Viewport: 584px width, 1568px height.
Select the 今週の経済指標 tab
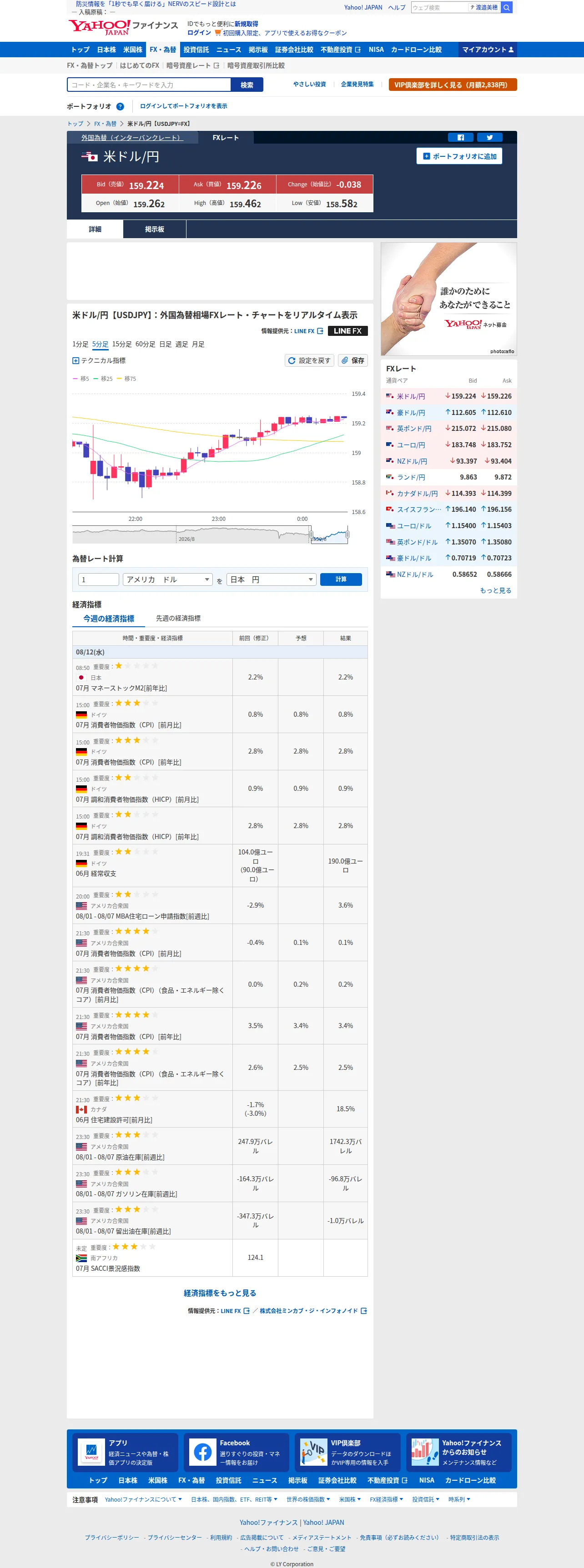[x=109, y=619]
